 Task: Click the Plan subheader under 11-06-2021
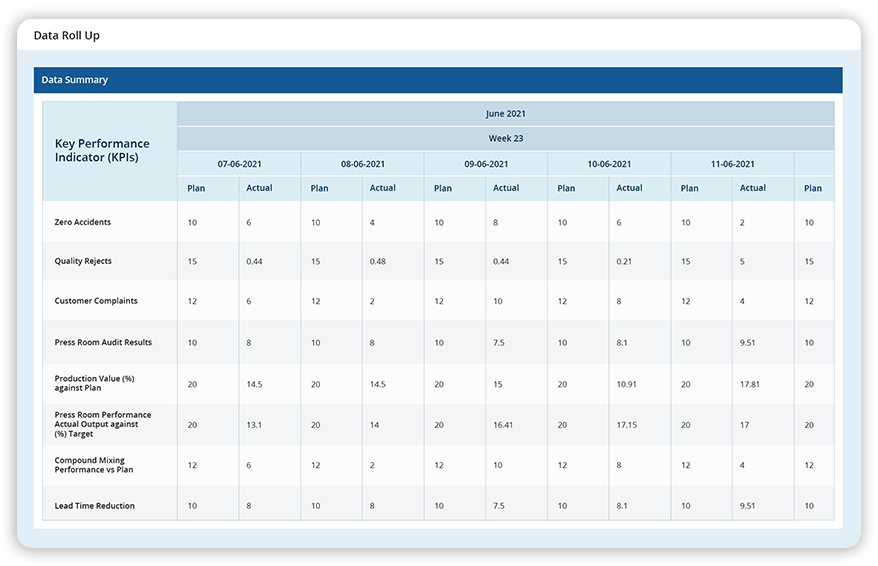pos(689,188)
